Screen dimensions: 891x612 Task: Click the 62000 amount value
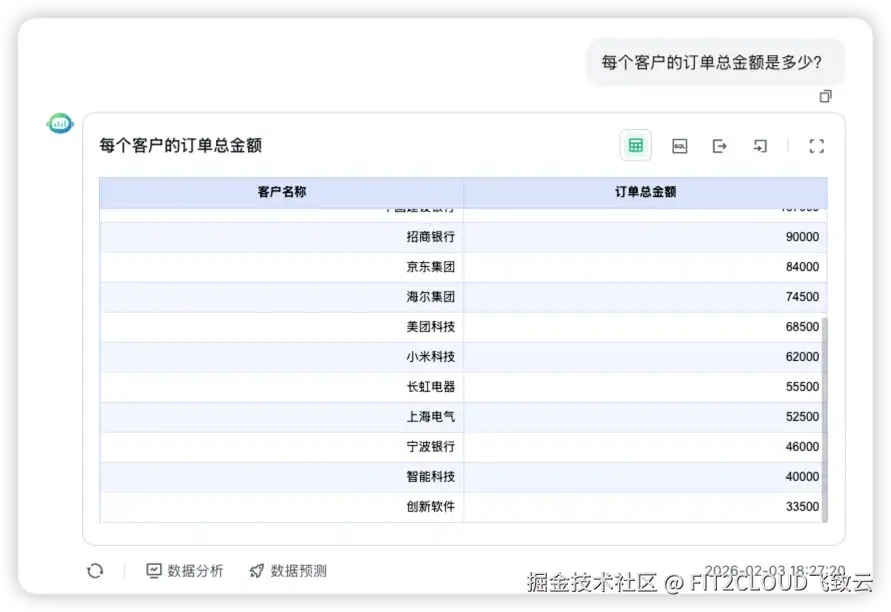coord(802,357)
